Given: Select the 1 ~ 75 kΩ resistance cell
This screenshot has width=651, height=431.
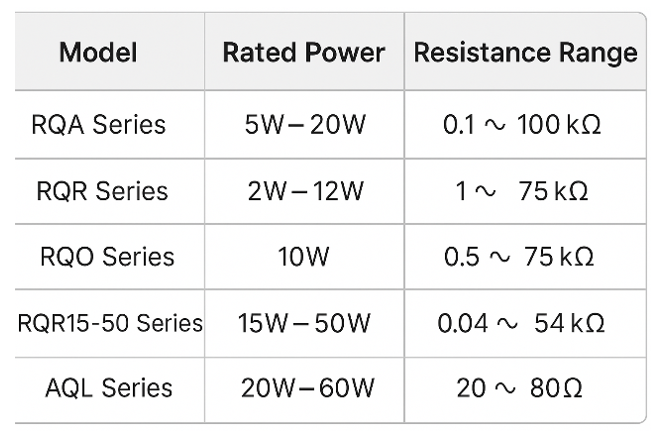Looking at the screenshot, I should 521,190.
